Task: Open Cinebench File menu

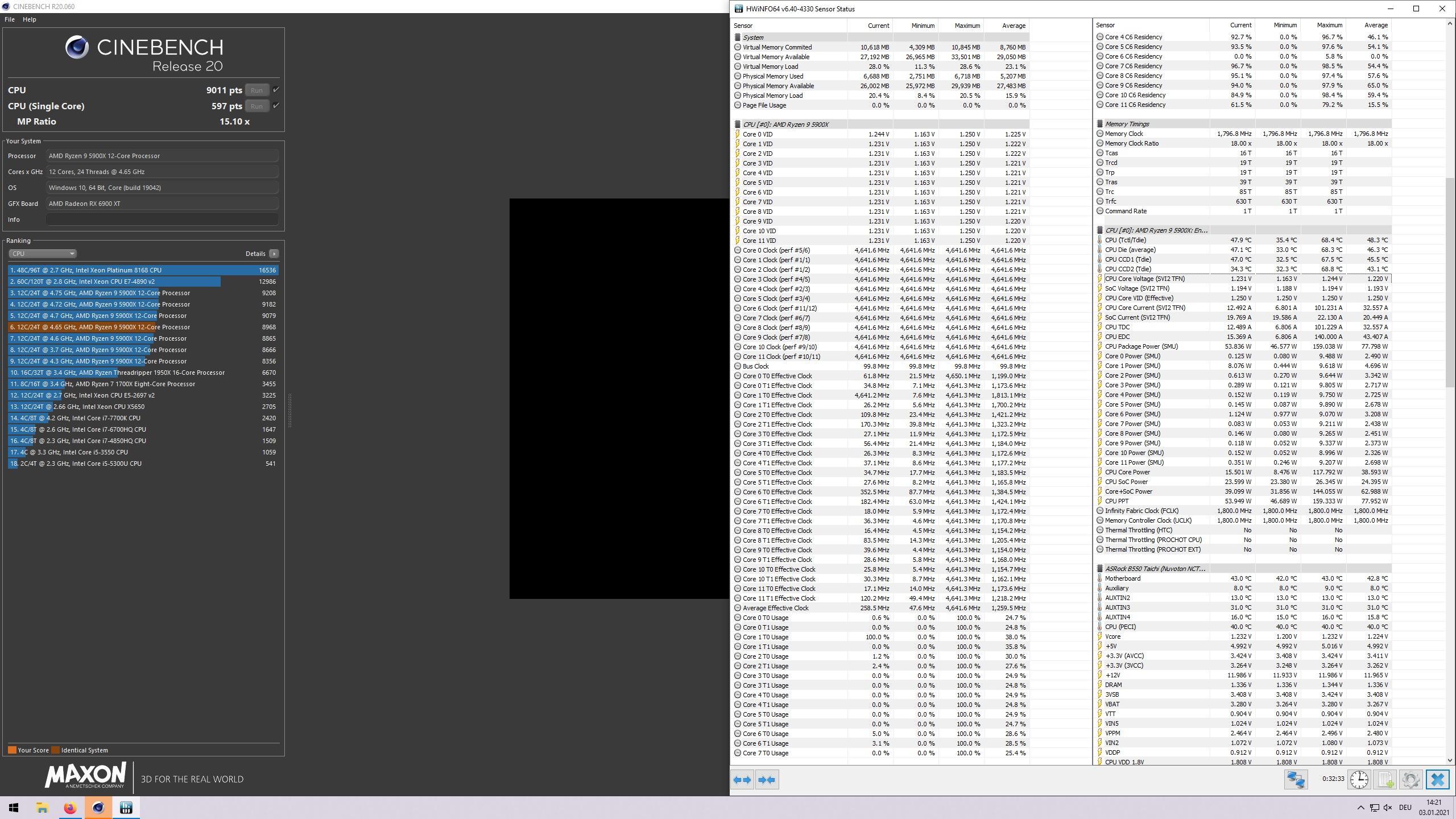Action: click(10, 19)
